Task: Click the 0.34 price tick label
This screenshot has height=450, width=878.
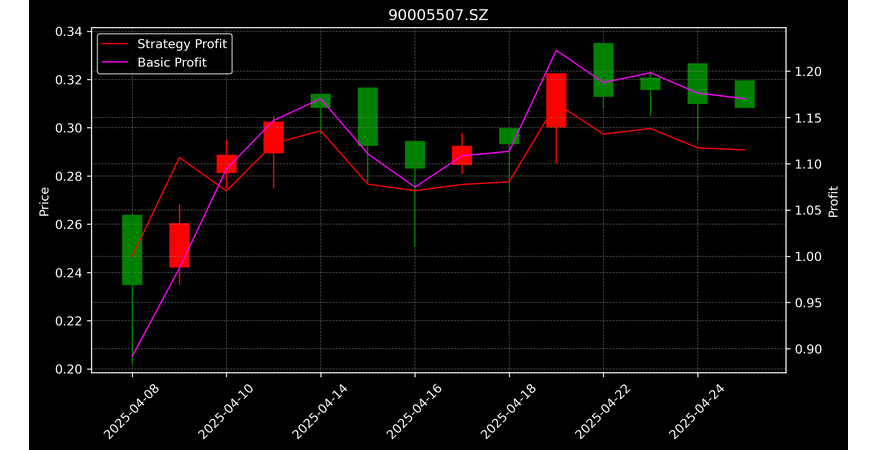Action: click(69, 31)
